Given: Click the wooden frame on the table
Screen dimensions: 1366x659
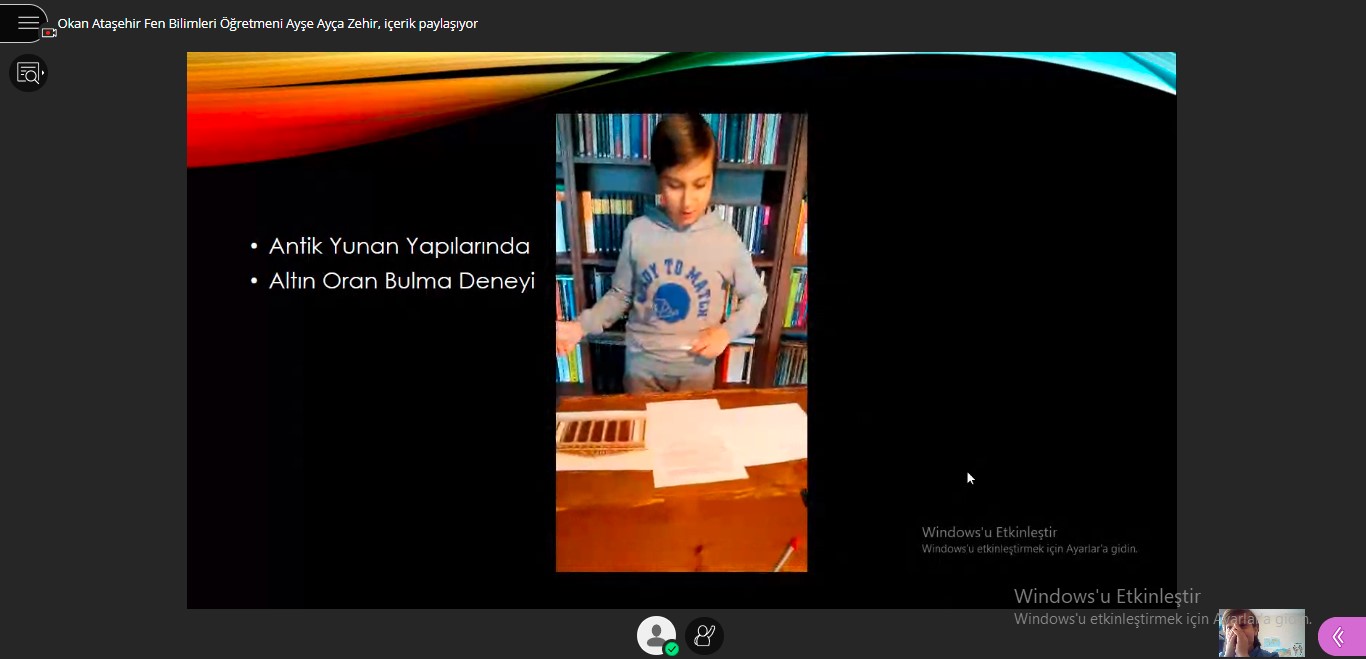Looking at the screenshot, I should [x=602, y=434].
